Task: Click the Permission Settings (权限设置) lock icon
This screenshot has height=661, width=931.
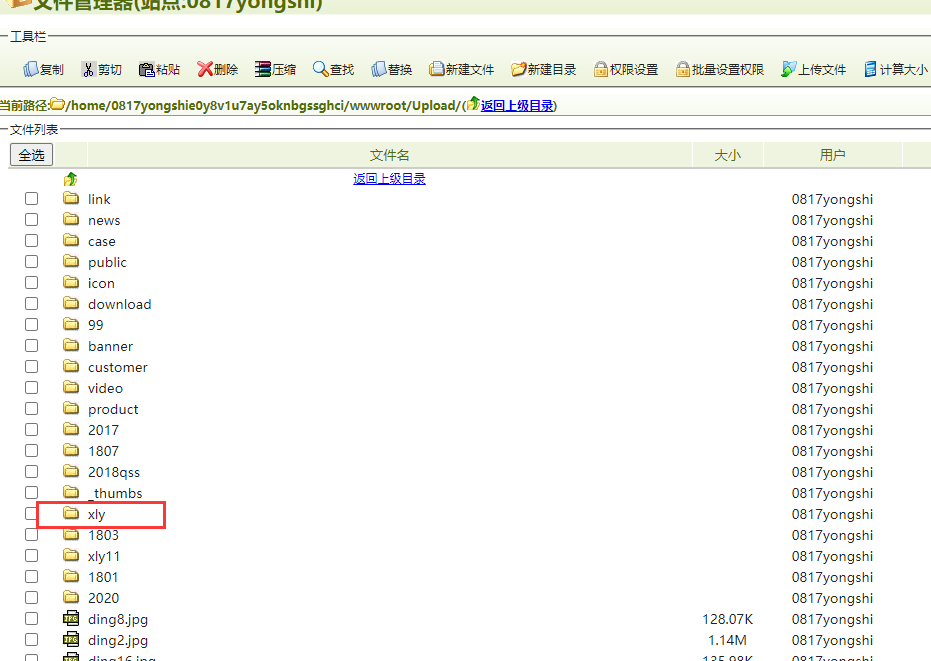Action: (x=601, y=69)
